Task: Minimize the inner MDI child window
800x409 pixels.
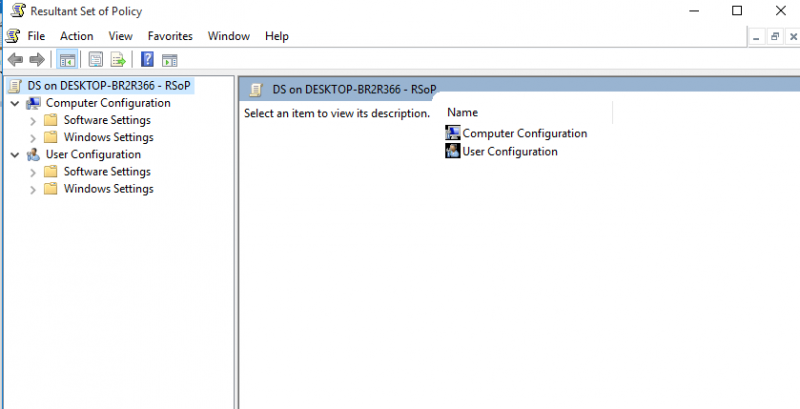Action: point(757,37)
